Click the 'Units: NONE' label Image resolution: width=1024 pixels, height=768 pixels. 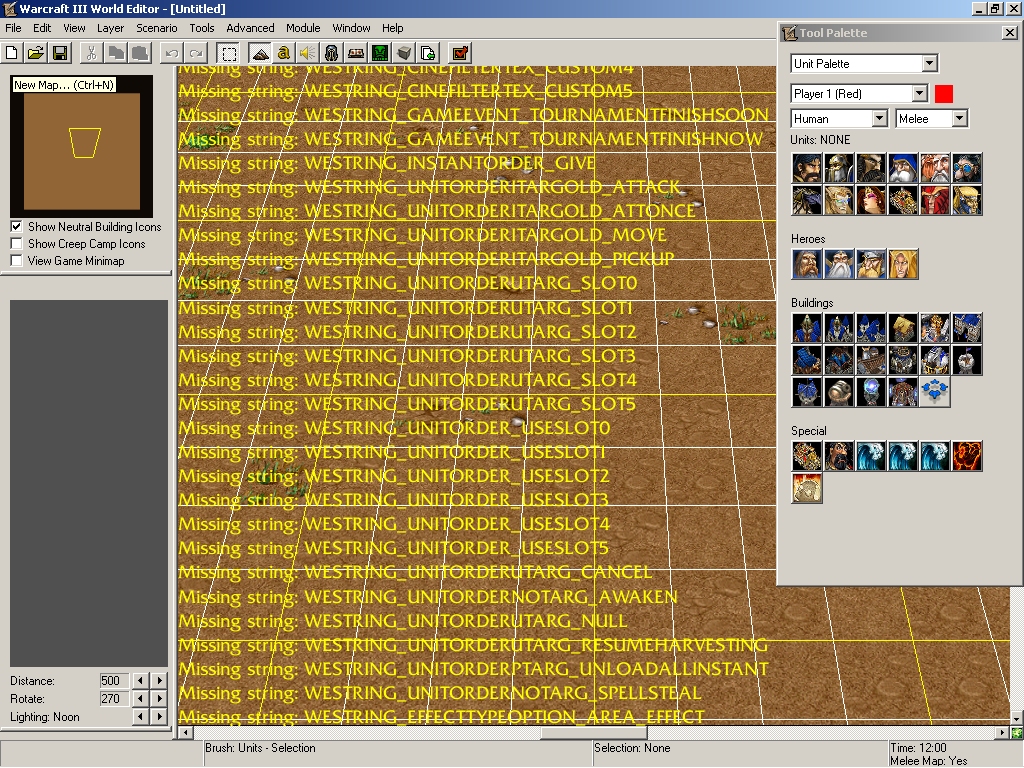(820, 140)
